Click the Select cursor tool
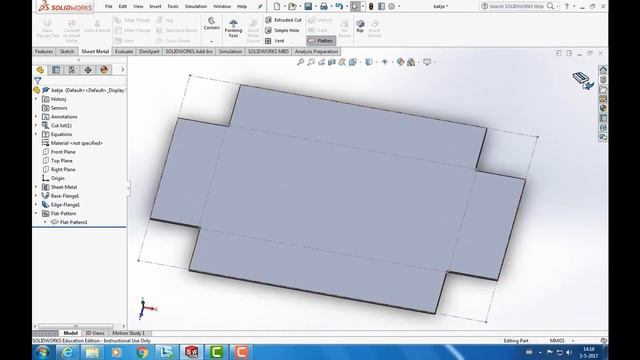Image resolution: width=640 pixels, height=360 pixels. (x=355, y=7)
